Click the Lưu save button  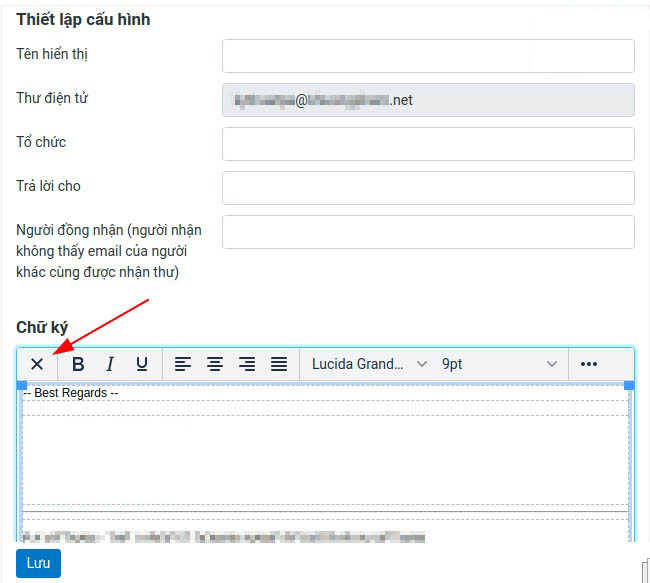(39, 563)
